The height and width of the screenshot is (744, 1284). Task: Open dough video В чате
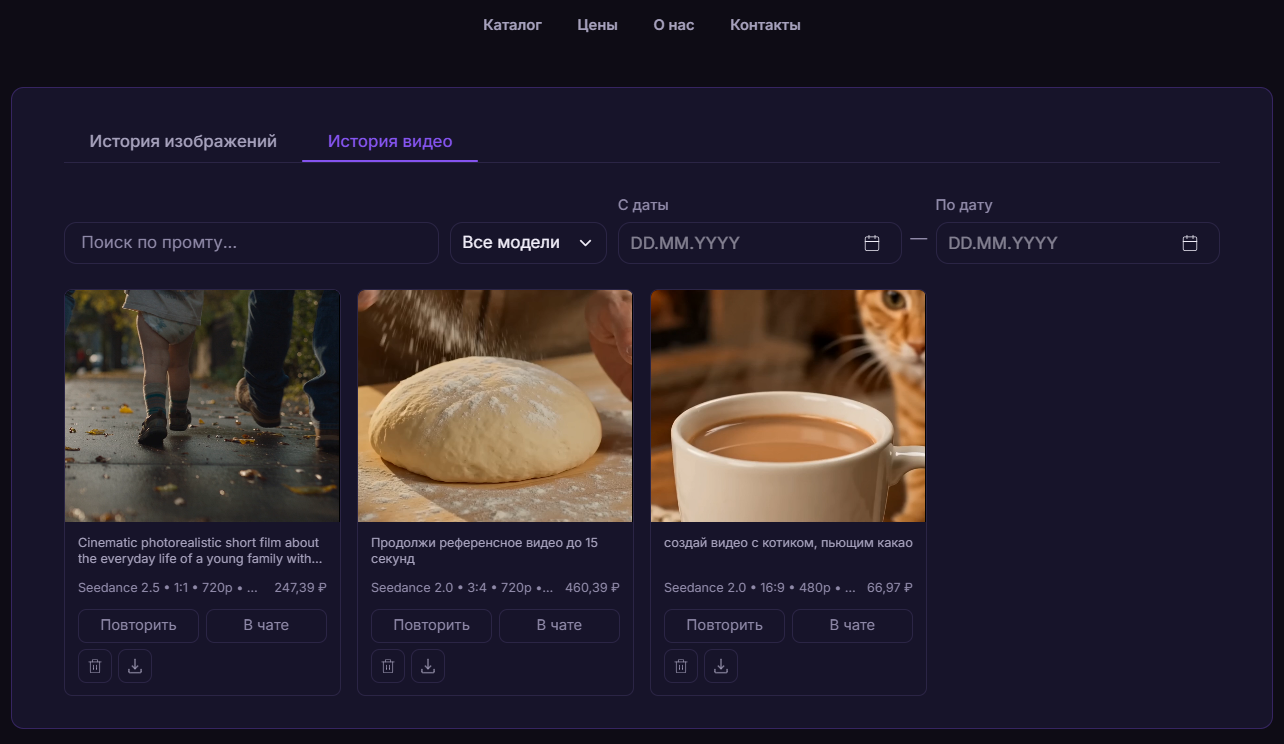pos(559,625)
